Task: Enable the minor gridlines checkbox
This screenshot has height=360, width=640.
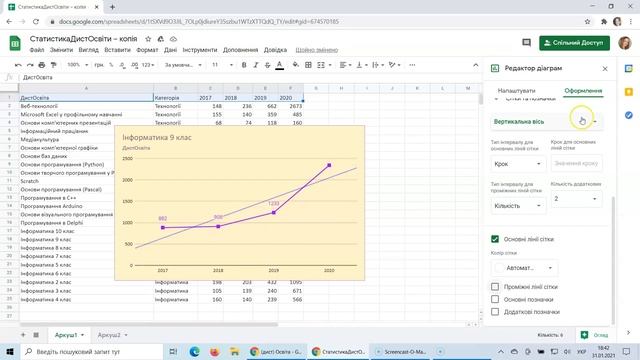Action: pyautogui.click(x=495, y=287)
